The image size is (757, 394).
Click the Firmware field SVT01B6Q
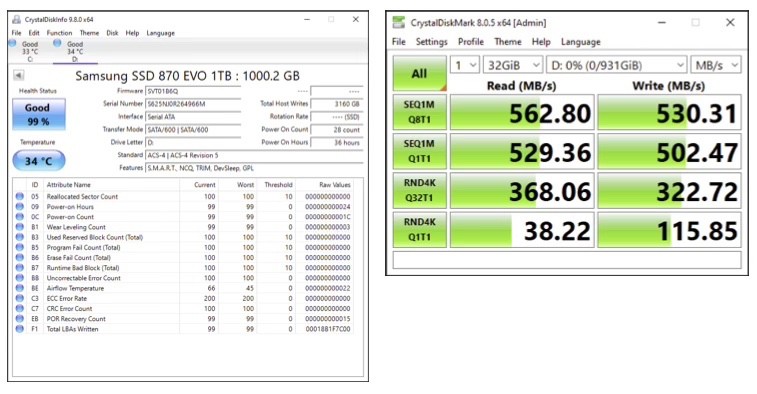193,91
